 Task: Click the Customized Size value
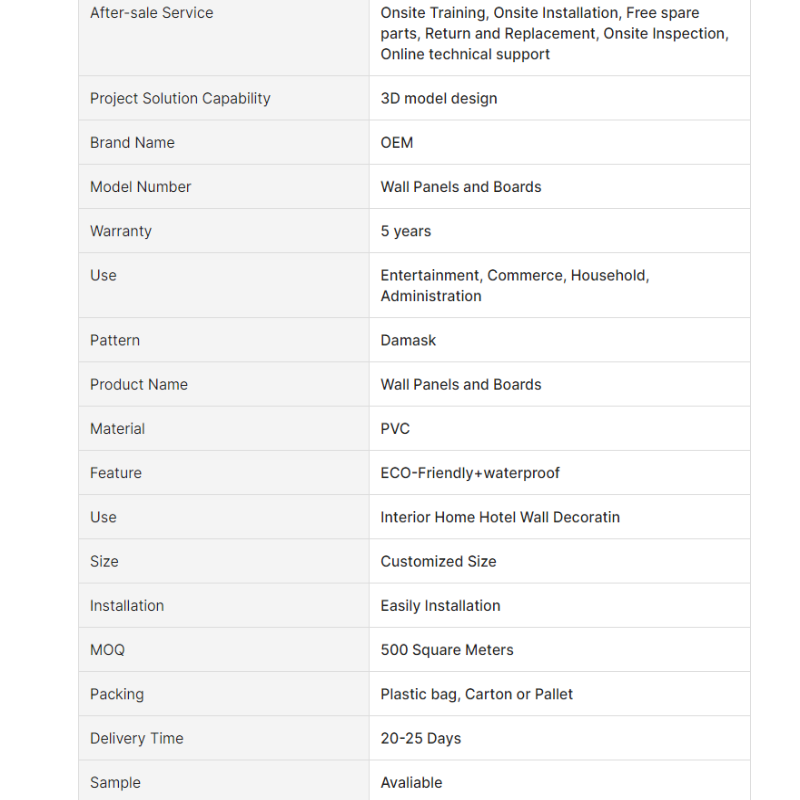[x=438, y=562]
